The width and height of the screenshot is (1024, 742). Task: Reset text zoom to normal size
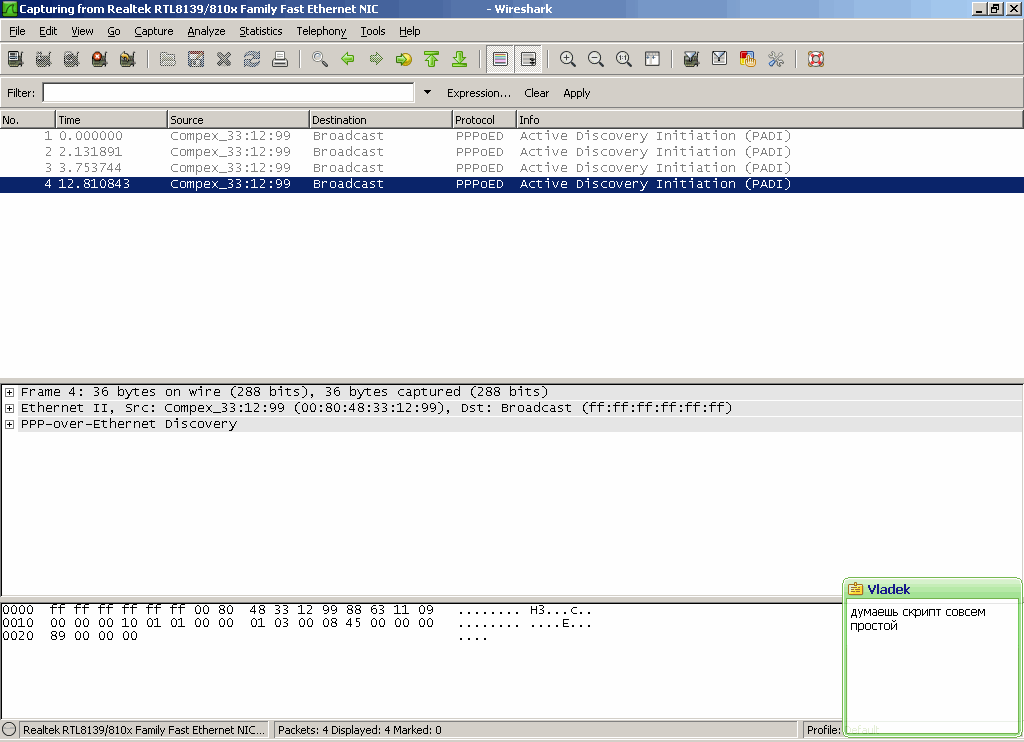pos(624,59)
